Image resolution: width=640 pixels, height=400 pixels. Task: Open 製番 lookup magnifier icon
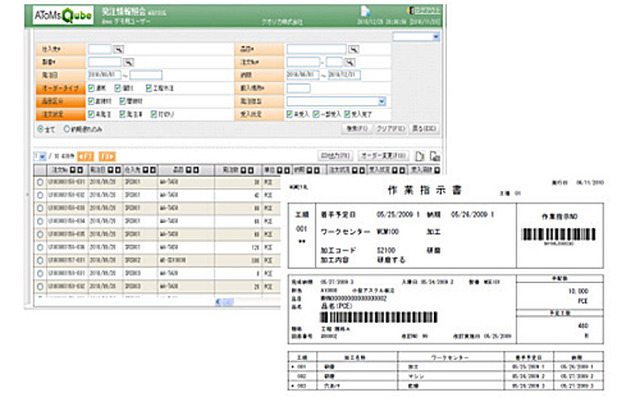[129, 62]
